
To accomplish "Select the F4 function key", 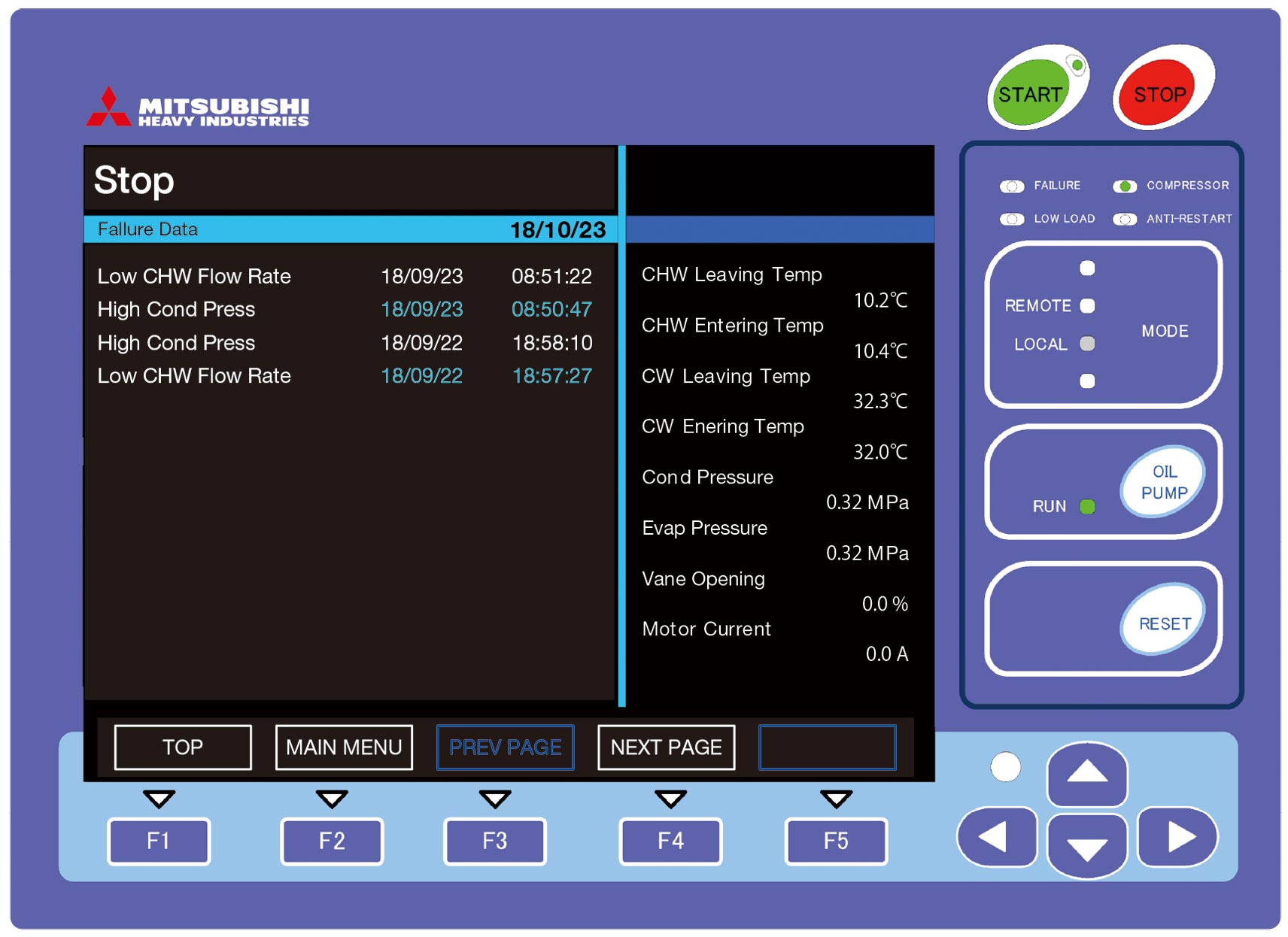I will 670,841.
